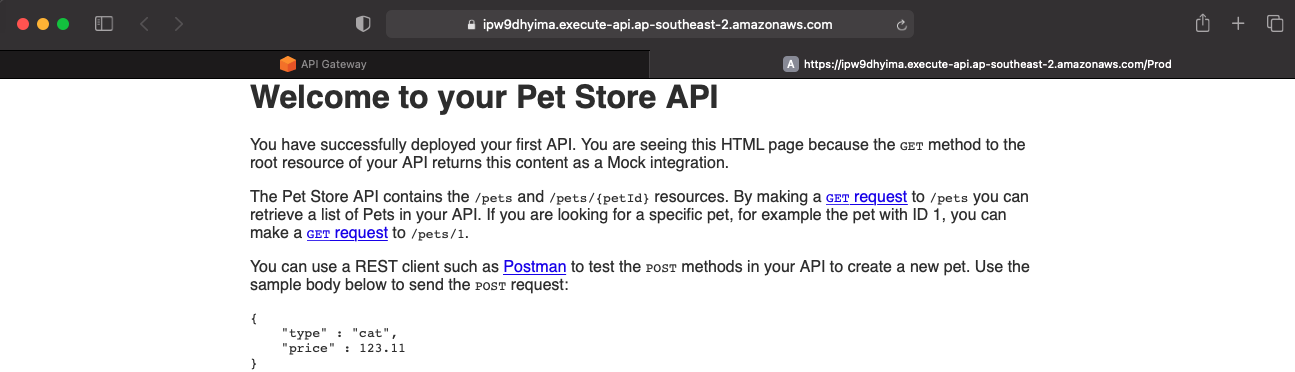Show tab overview icon

[1274, 24]
